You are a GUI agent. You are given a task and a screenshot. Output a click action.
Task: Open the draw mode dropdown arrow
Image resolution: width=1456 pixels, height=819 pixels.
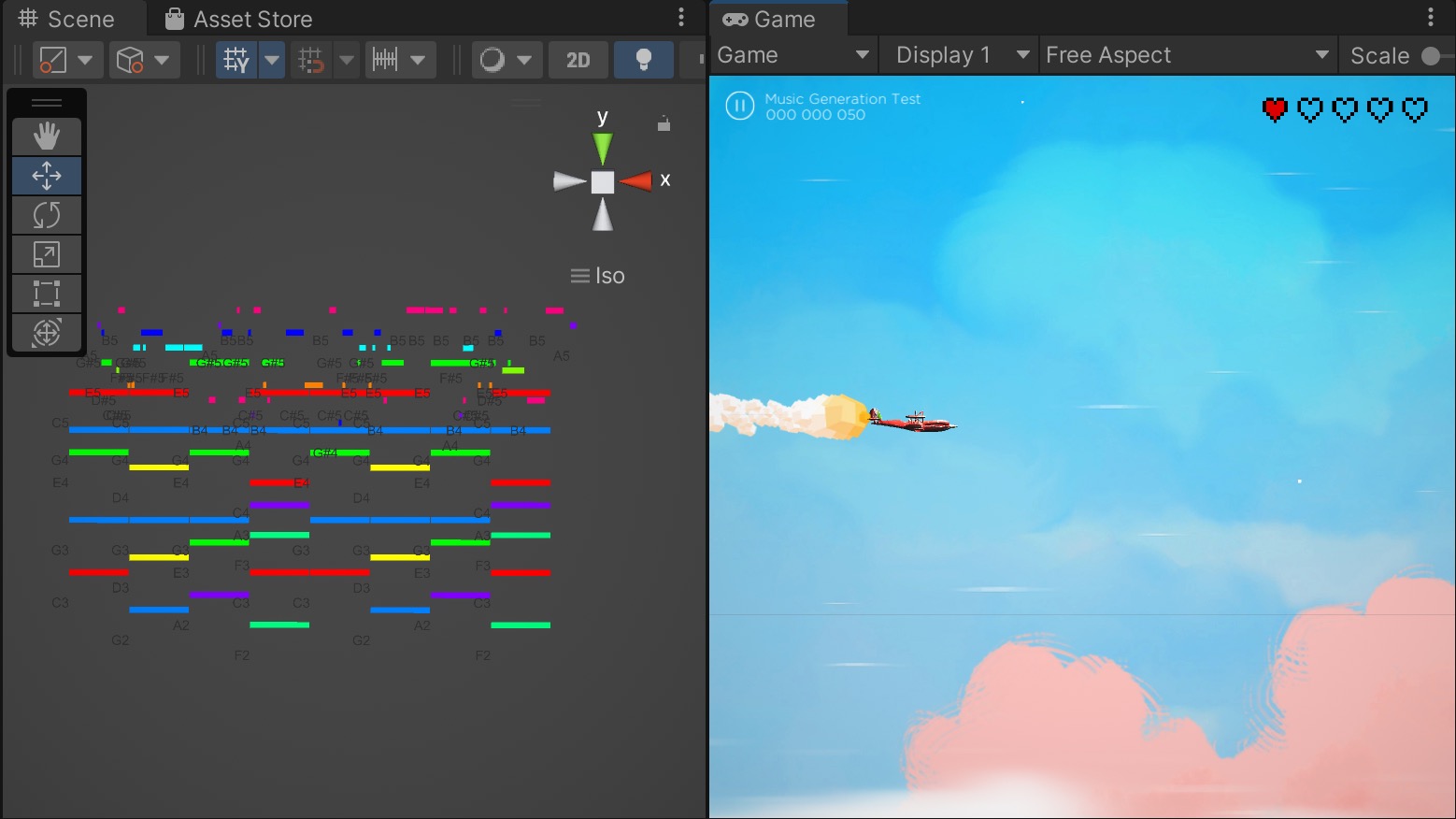pos(524,61)
